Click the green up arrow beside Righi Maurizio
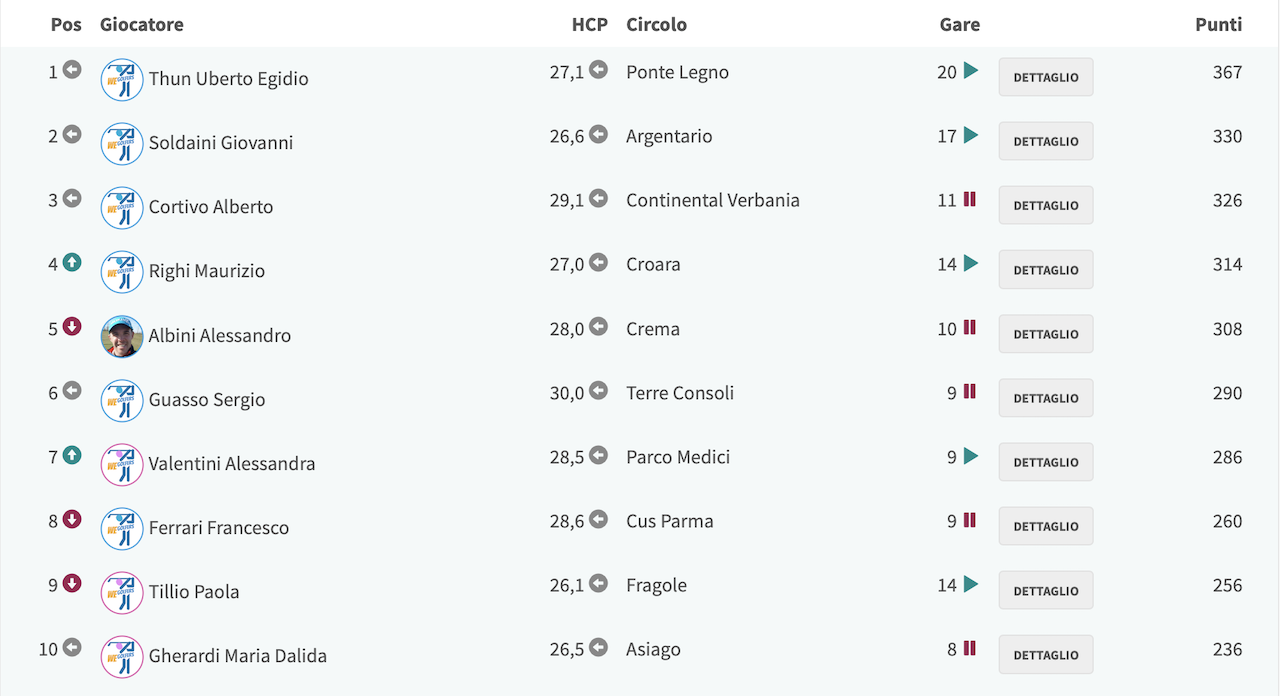The image size is (1280, 696). coord(72,262)
